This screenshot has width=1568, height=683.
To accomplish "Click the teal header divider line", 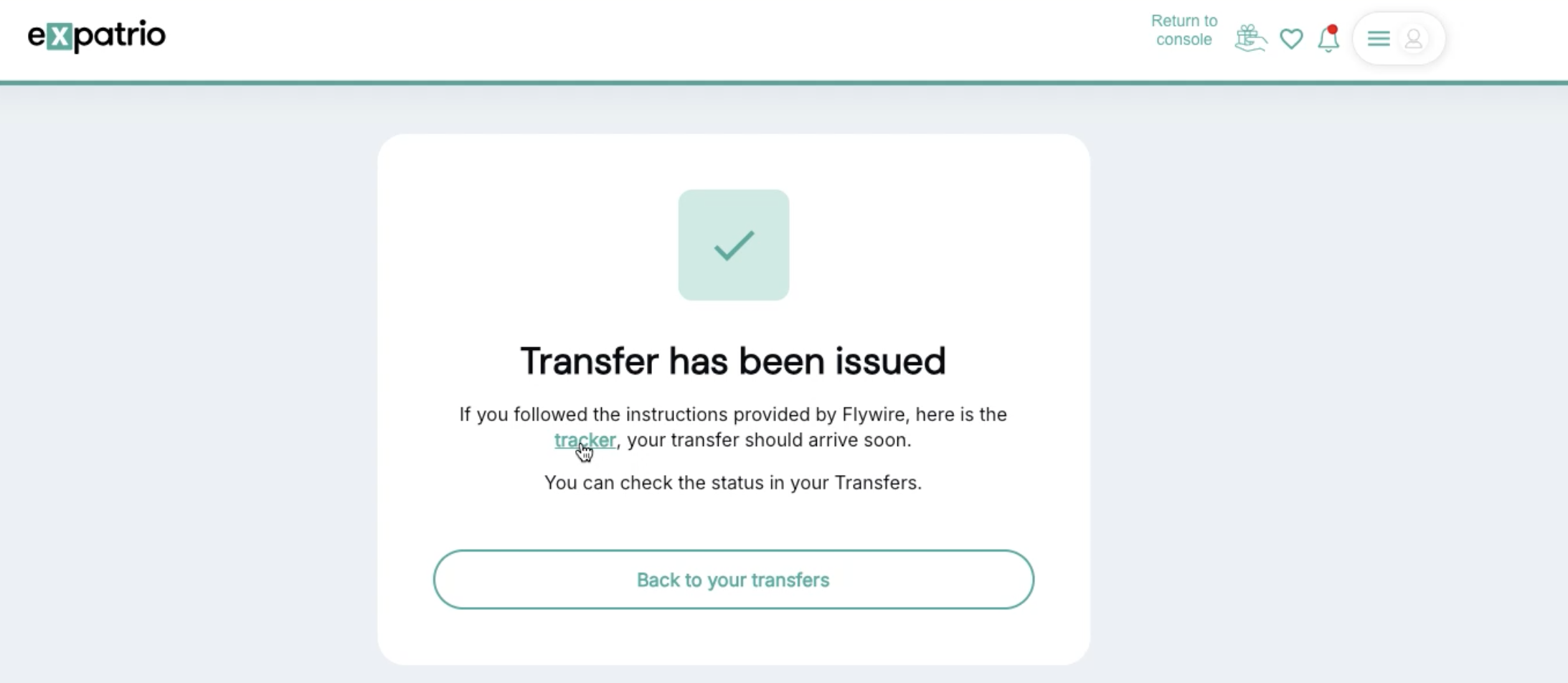I will click(784, 83).
